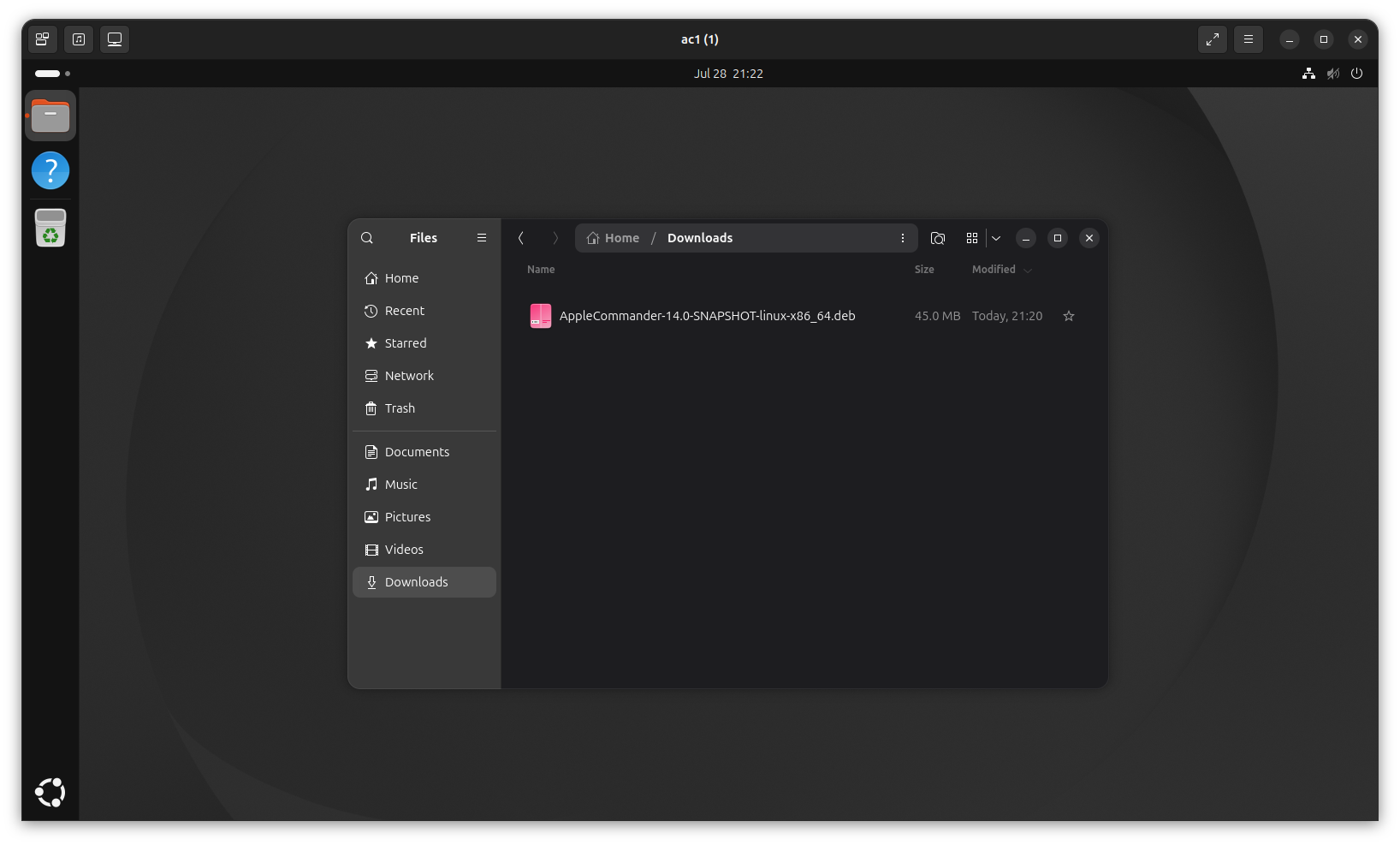Screen dimensions: 1400x845
Task: Select Downloads in the sidebar
Action: (424, 582)
